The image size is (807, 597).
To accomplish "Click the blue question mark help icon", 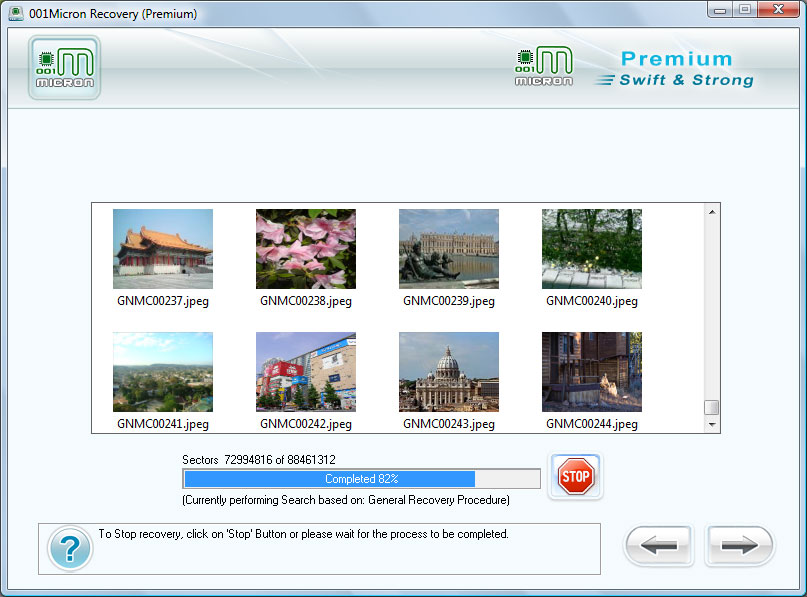I will click(x=69, y=550).
